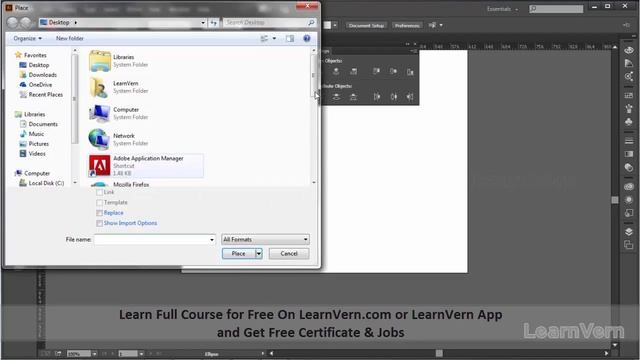Open the Symbols panel icon
Screen dimensions: 640x360
pos(629,122)
